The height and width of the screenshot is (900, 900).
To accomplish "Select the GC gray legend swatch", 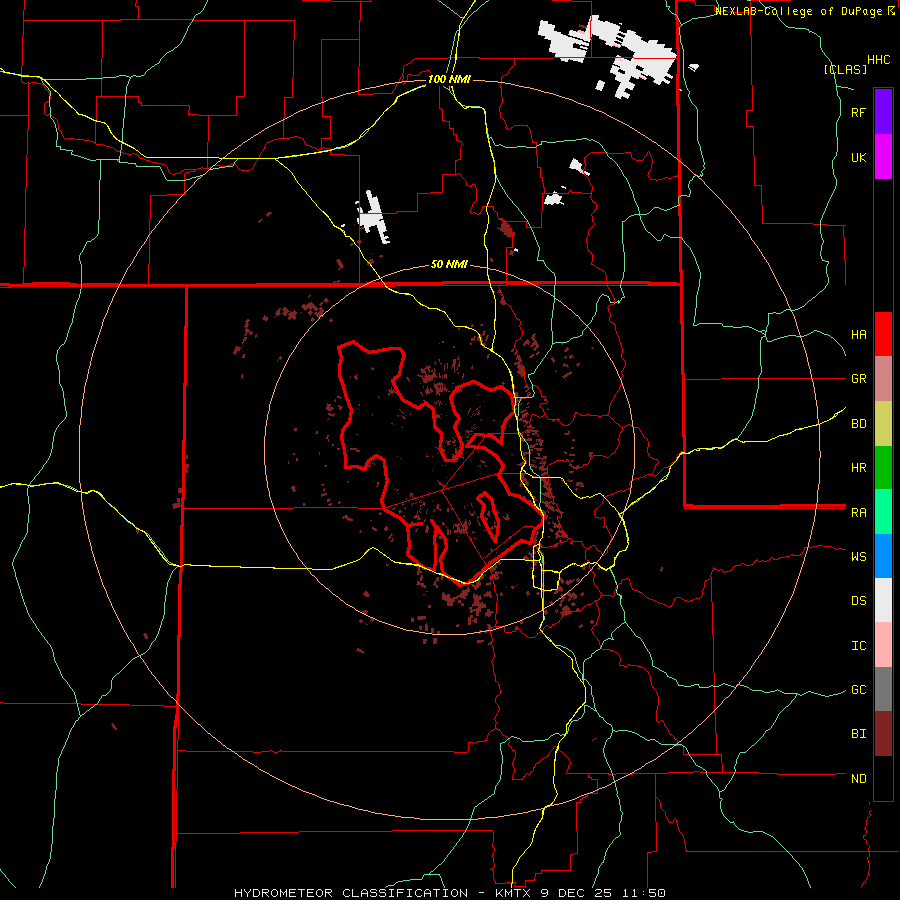I will [883, 689].
